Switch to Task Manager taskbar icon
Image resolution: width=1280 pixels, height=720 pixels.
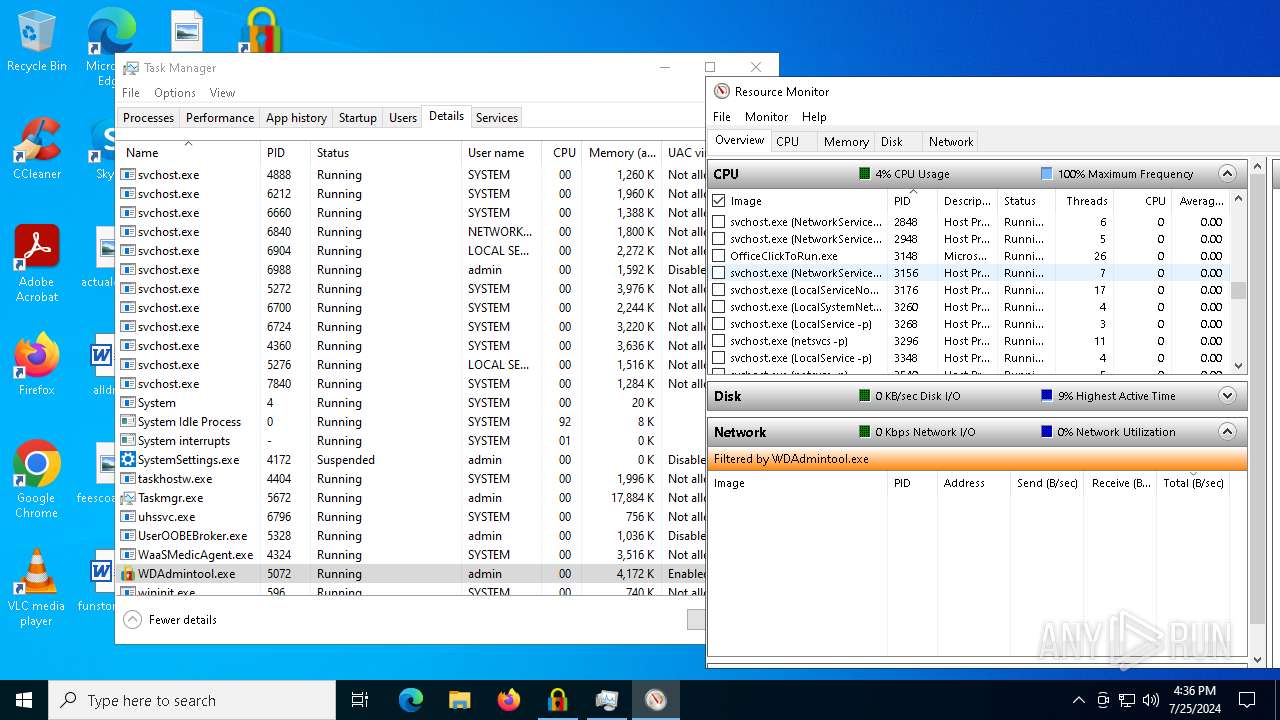[x=606, y=700]
